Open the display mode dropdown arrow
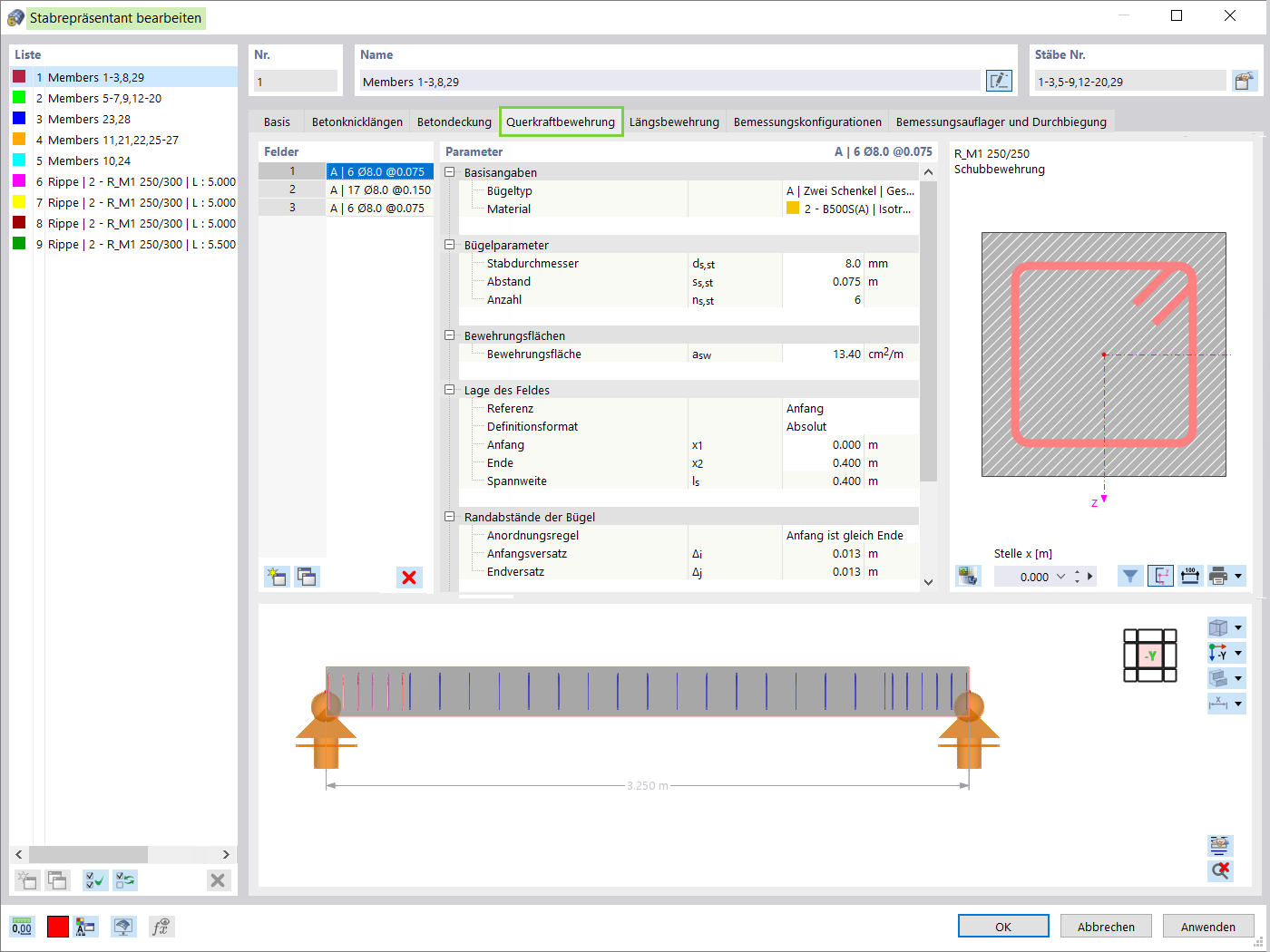Image resolution: width=1270 pixels, height=952 pixels. coord(1238,678)
